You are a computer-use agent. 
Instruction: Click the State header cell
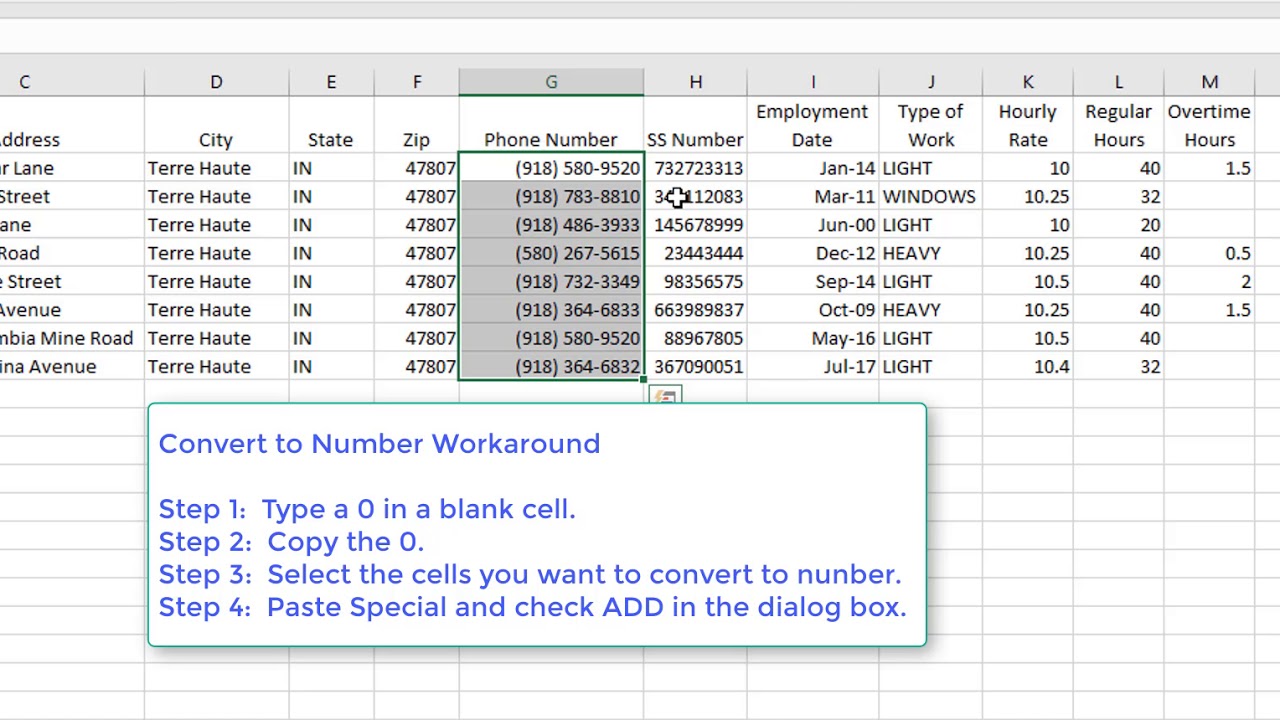[x=331, y=126]
